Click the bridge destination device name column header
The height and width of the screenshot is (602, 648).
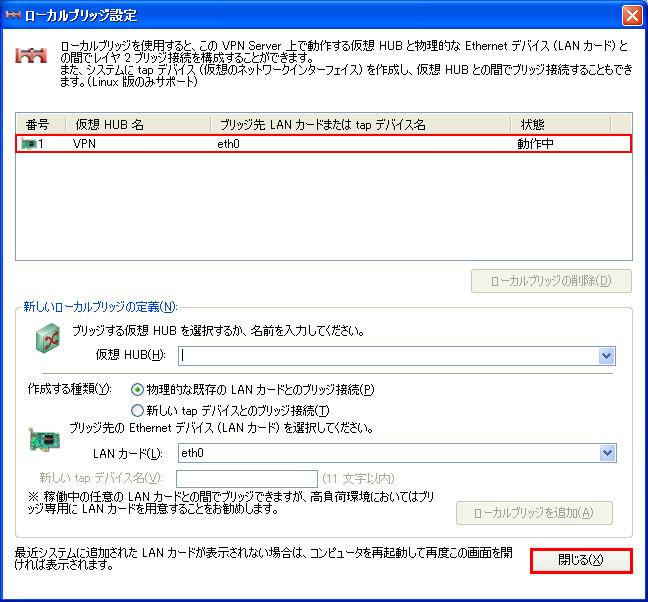(360, 124)
